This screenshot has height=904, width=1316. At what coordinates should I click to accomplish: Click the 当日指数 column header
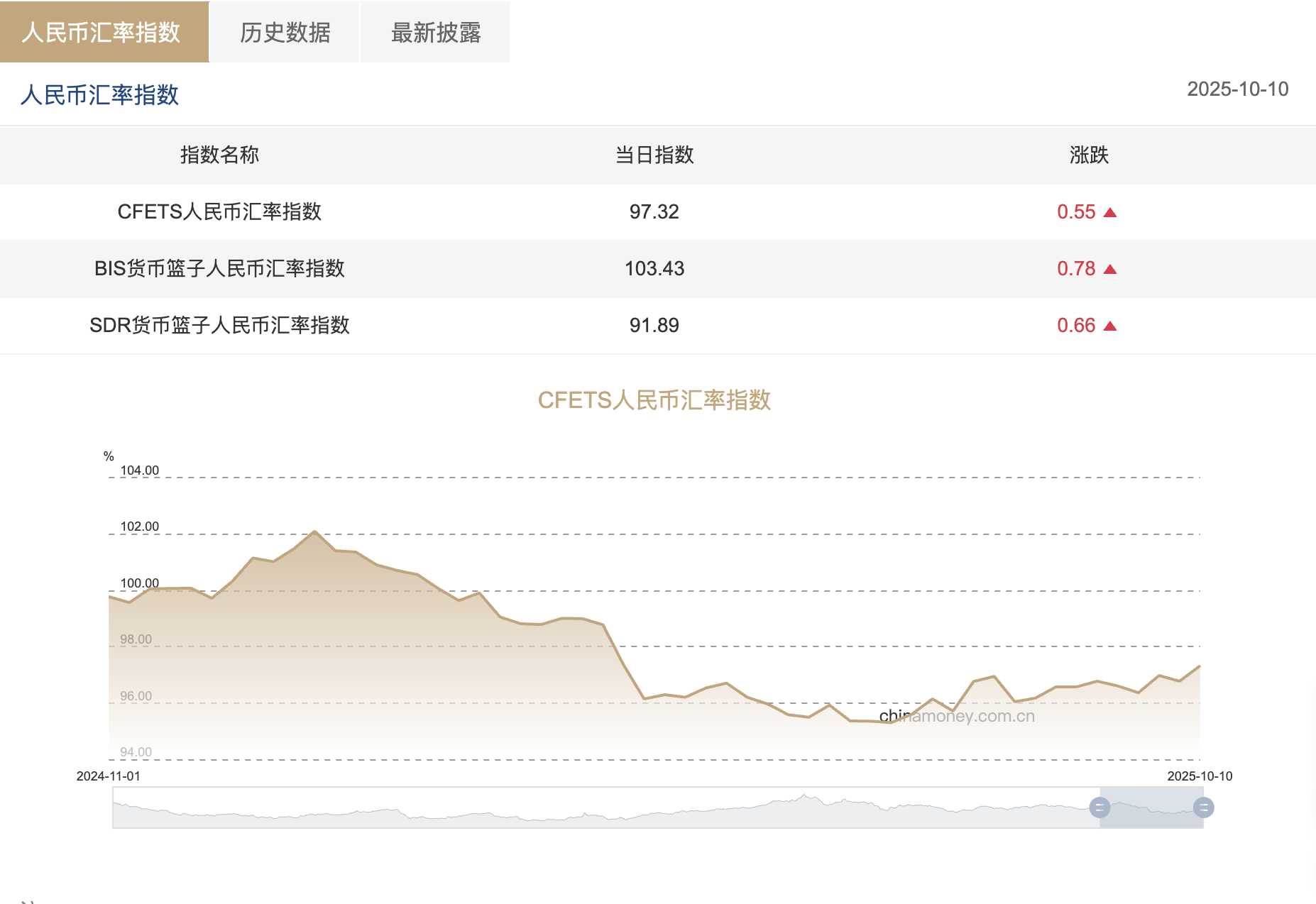click(654, 155)
